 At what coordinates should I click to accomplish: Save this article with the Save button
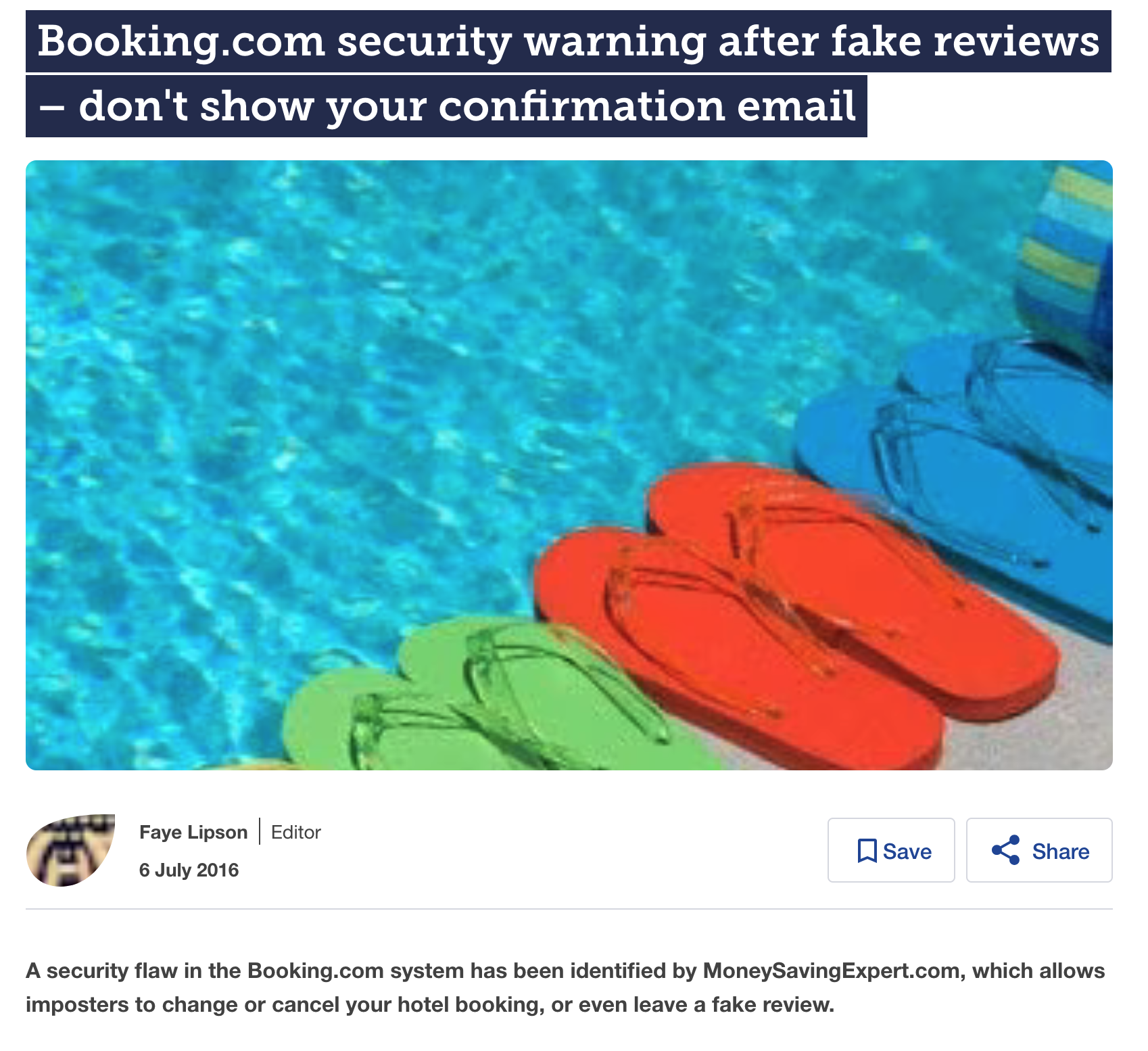coord(891,850)
